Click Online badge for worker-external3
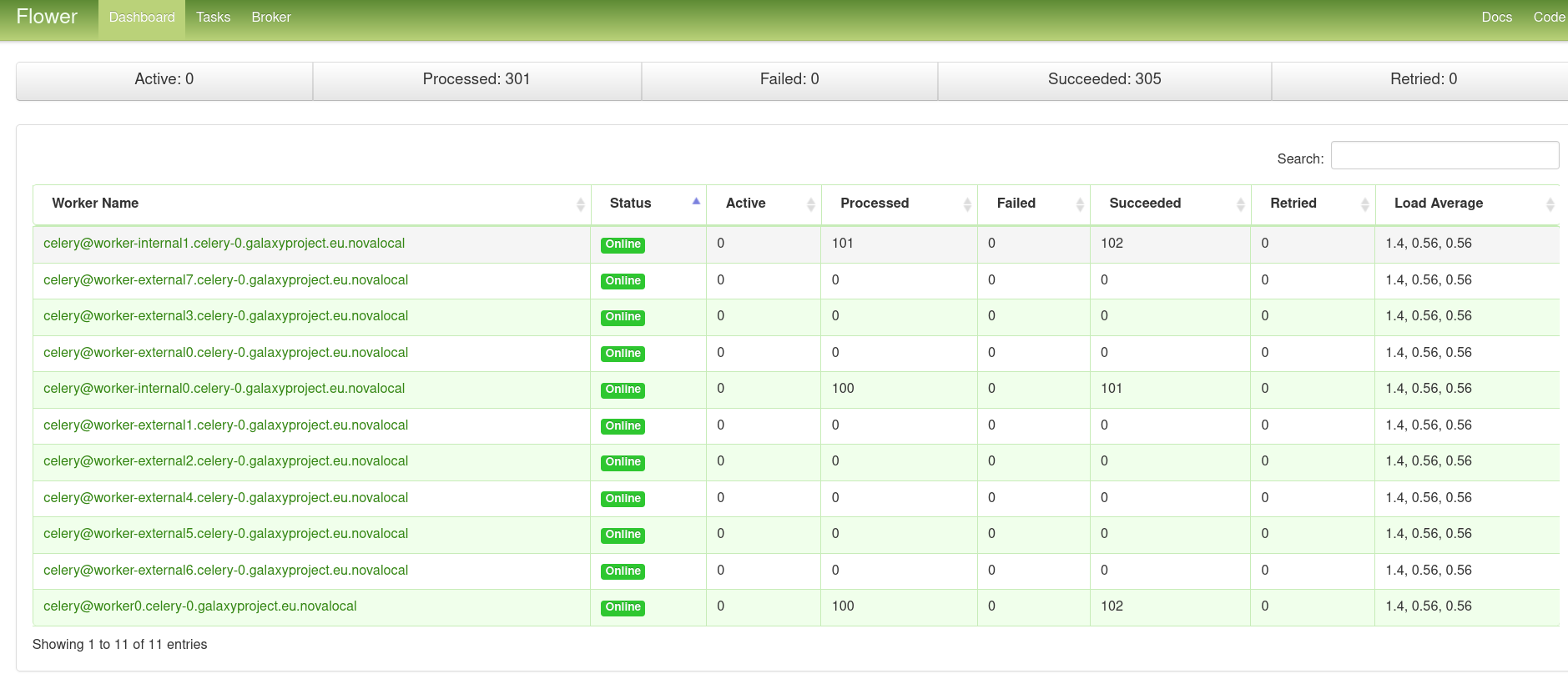This screenshot has width=1568, height=679. 623,318
